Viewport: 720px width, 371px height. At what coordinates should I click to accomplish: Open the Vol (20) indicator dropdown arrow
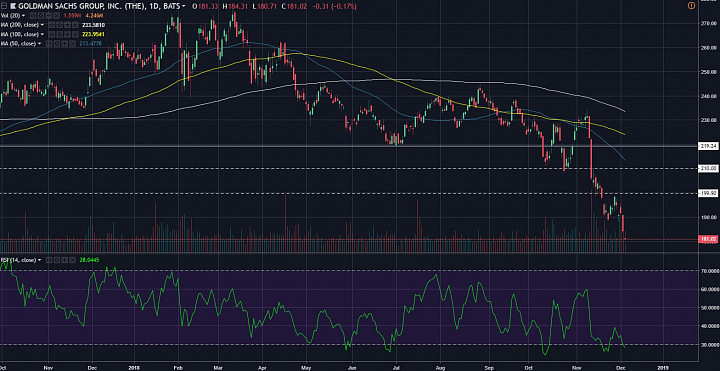23,15
